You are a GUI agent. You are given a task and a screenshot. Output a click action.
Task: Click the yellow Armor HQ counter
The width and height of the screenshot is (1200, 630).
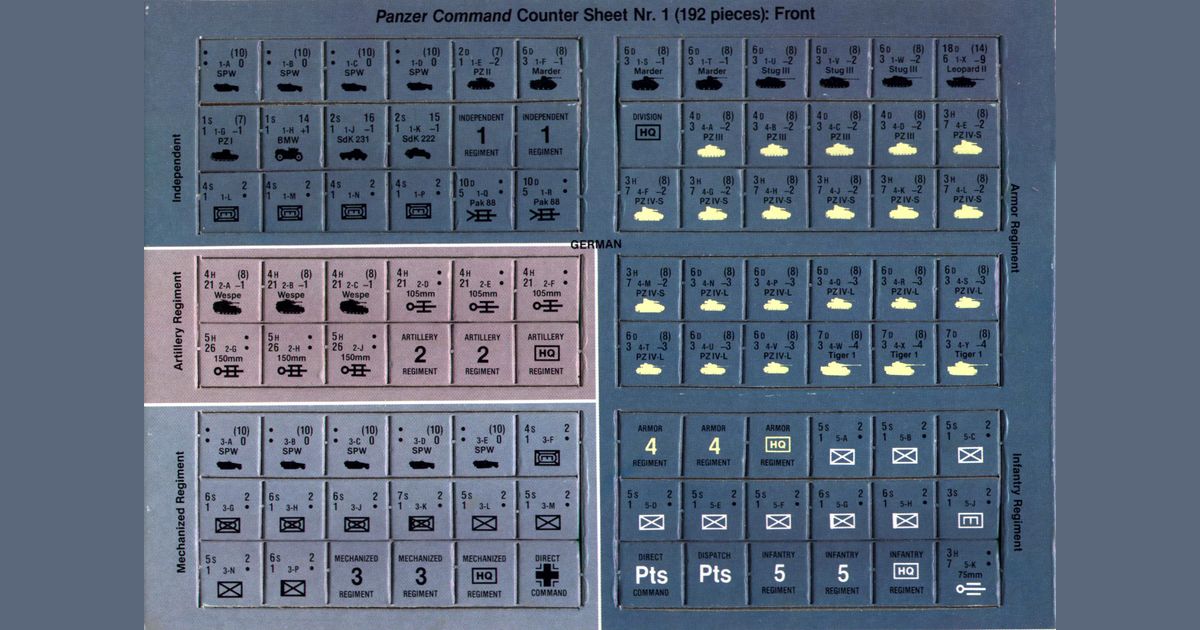point(777,441)
